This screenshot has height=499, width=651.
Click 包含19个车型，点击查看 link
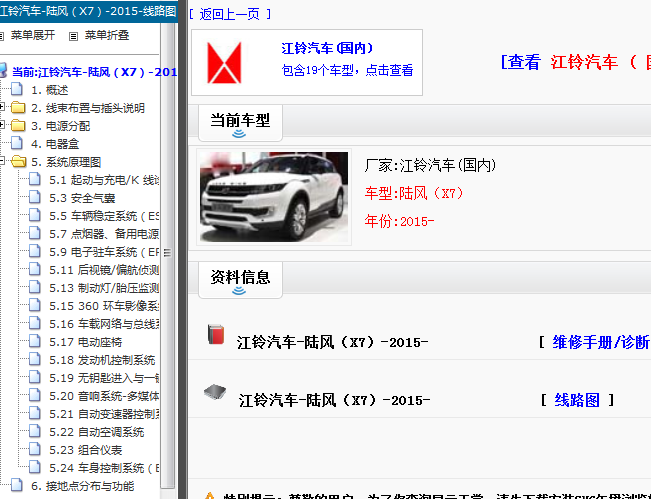(x=348, y=70)
